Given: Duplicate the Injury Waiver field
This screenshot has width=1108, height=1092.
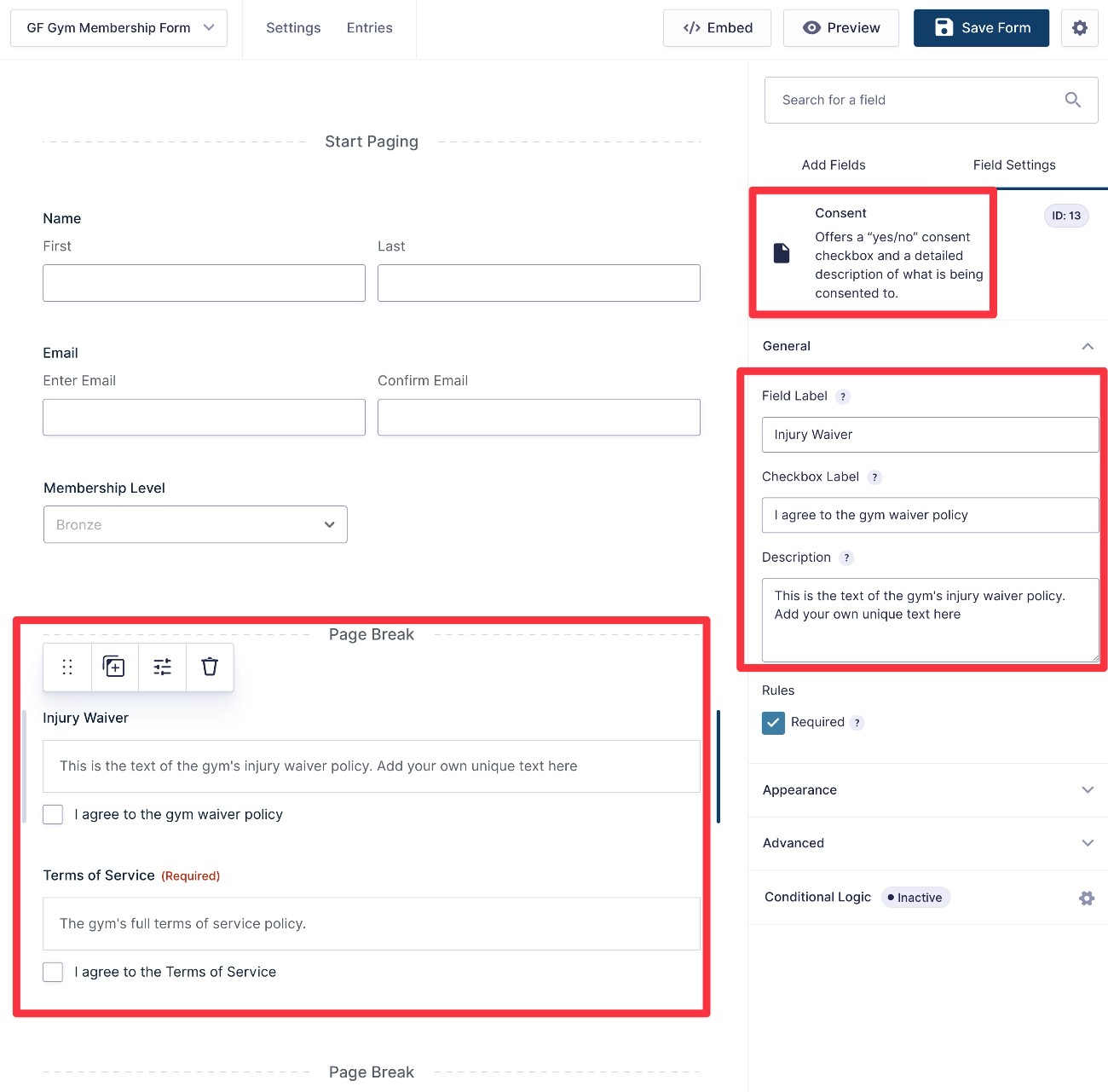Looking at the screenshot, I should (114, 667).
